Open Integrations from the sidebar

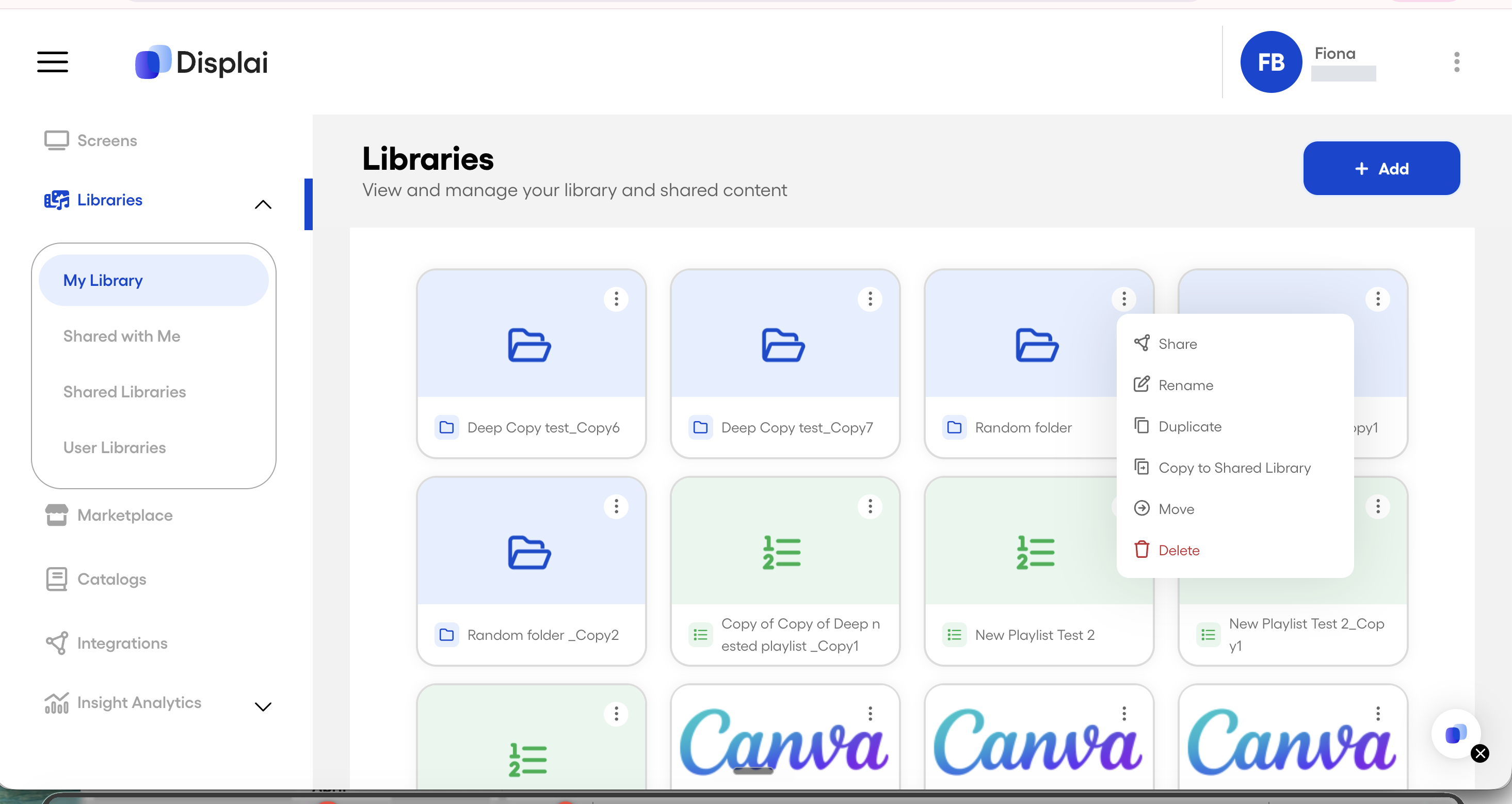[106, 643]
